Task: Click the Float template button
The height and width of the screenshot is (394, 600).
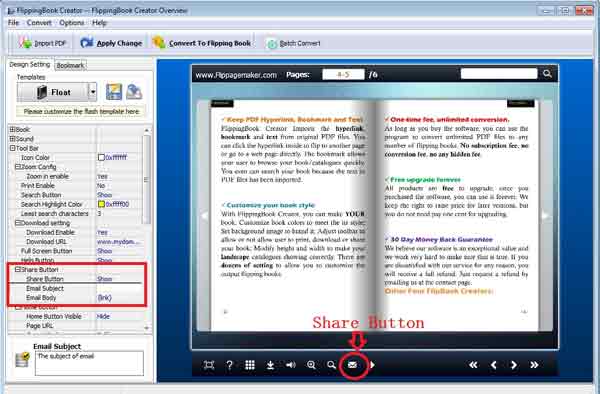Action: pyautogui.click(x=52, y=92)
